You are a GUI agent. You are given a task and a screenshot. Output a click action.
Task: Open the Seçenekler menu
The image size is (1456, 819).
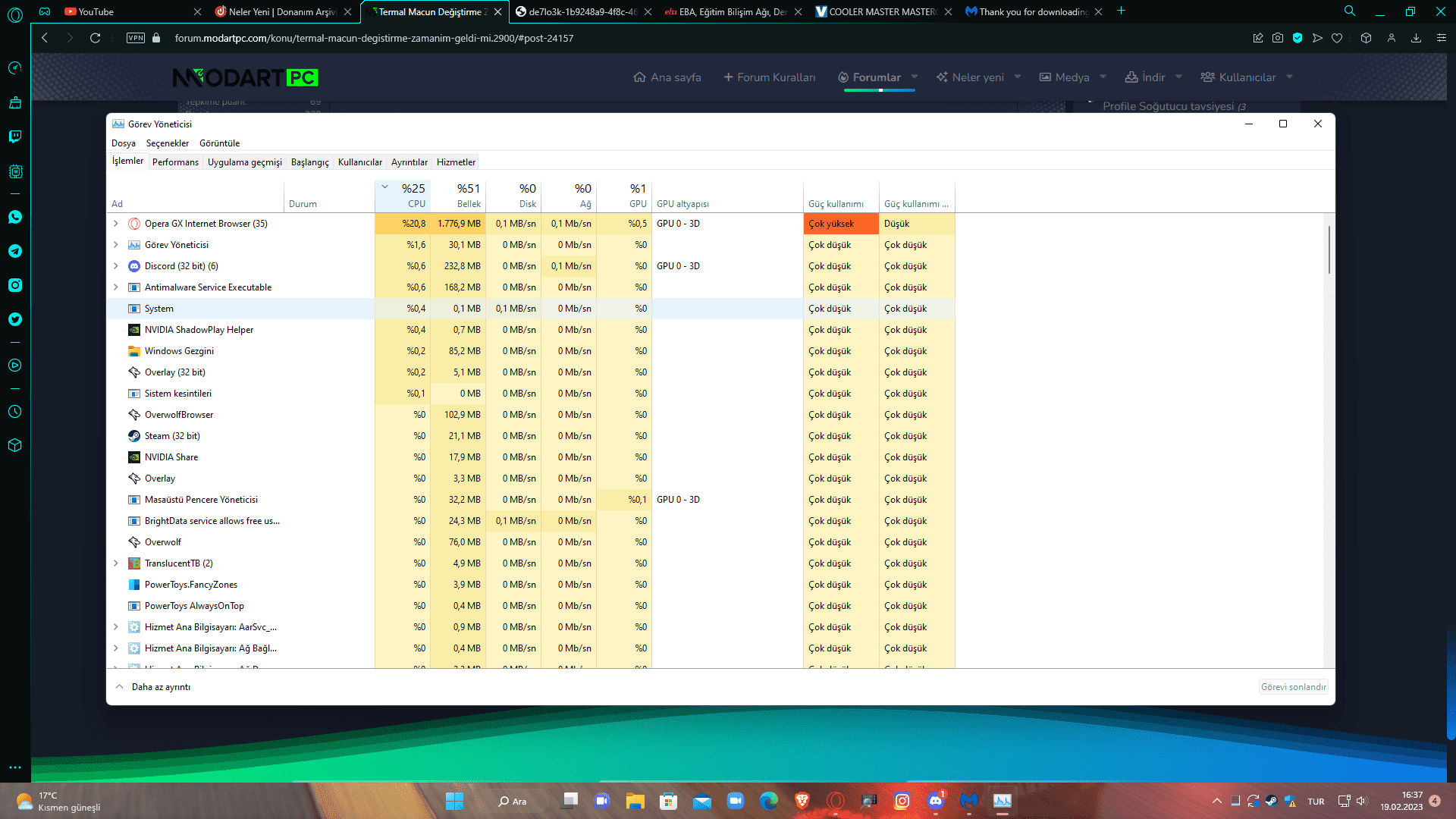[x=167, y=143]
